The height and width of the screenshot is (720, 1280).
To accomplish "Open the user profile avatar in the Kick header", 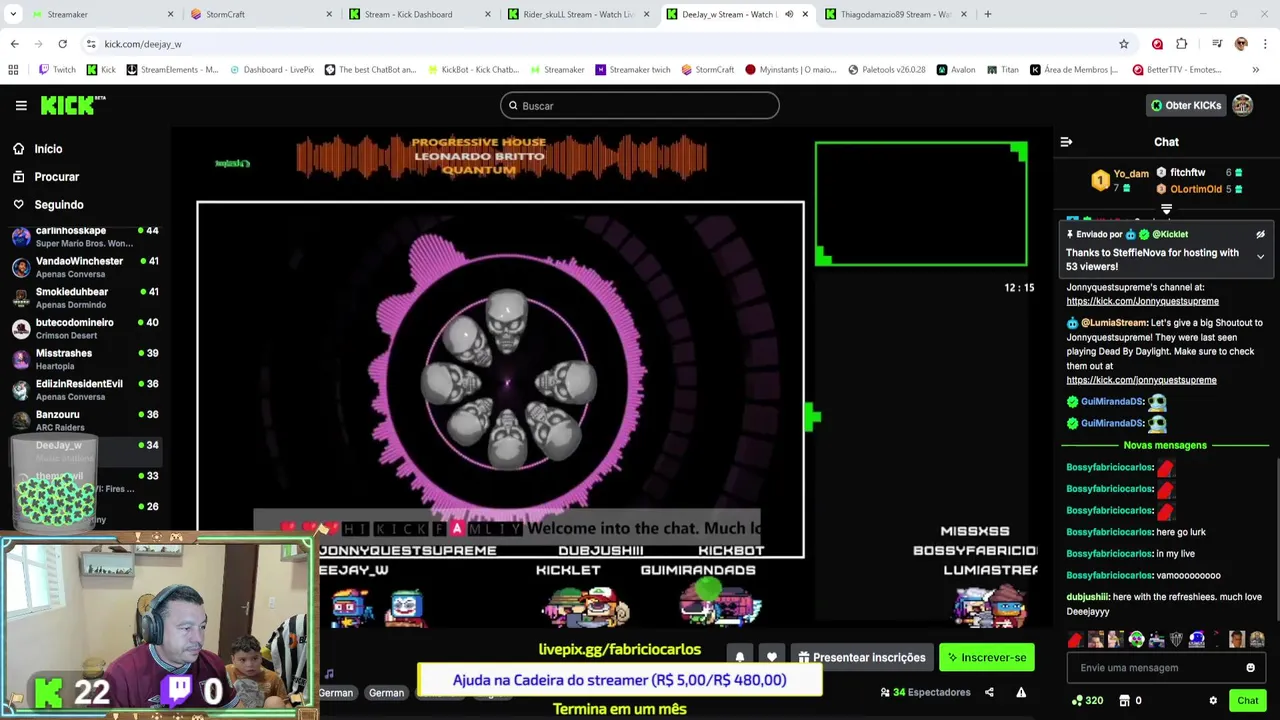I will click(x=1243, y=105).
